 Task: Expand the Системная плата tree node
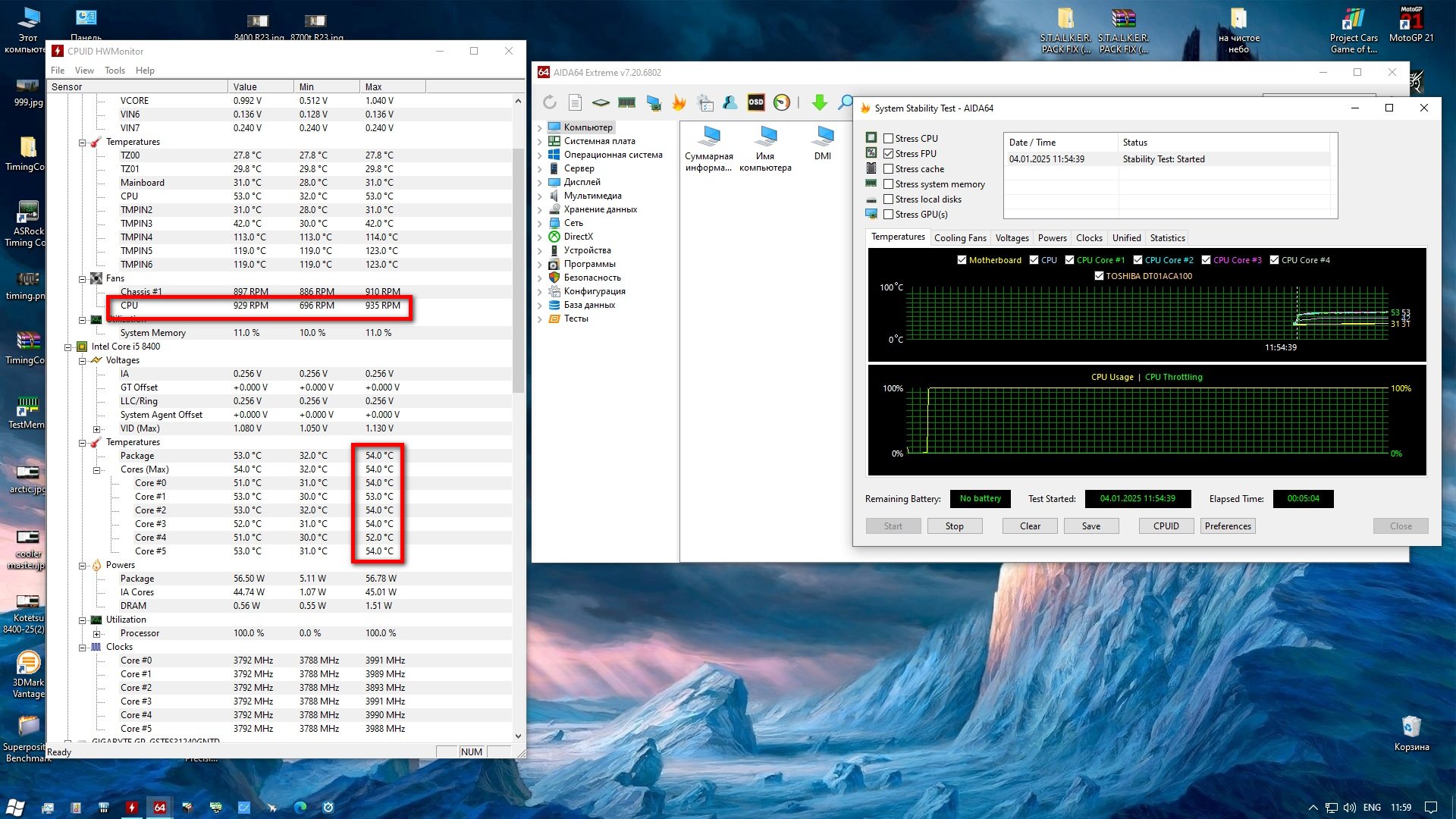pos(540,141)
